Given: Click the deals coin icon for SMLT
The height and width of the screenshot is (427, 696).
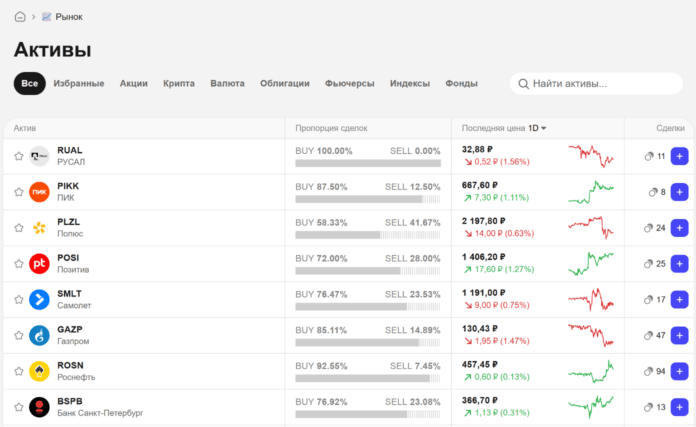Looking at the screenshot, I should tap(649, 300).
